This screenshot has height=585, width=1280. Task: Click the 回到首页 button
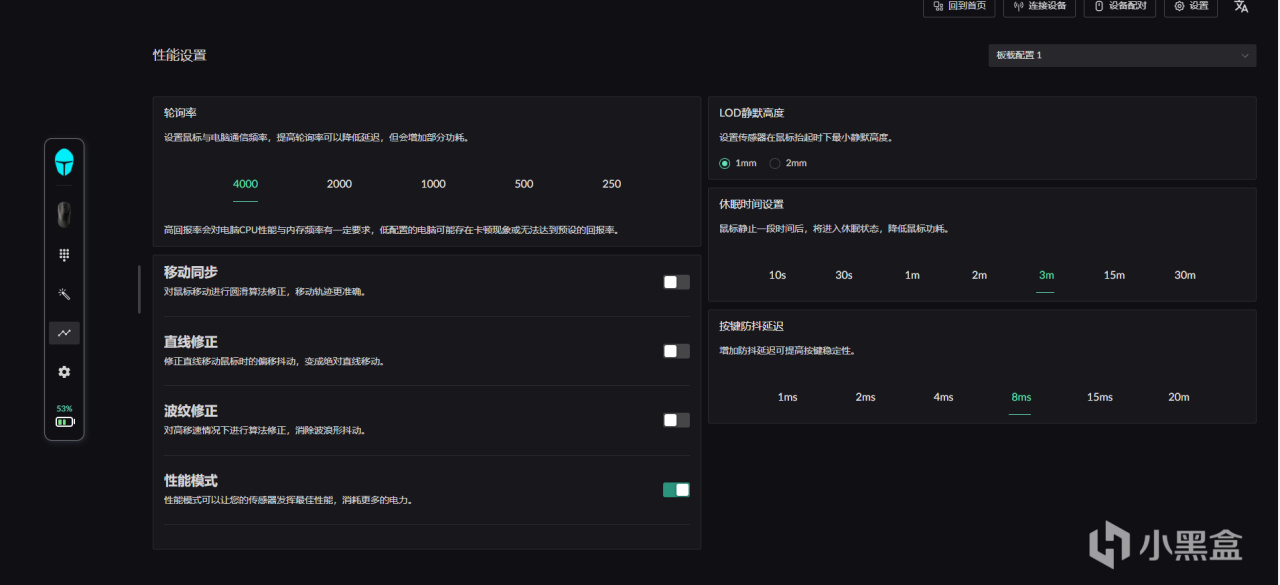(959, 6)
